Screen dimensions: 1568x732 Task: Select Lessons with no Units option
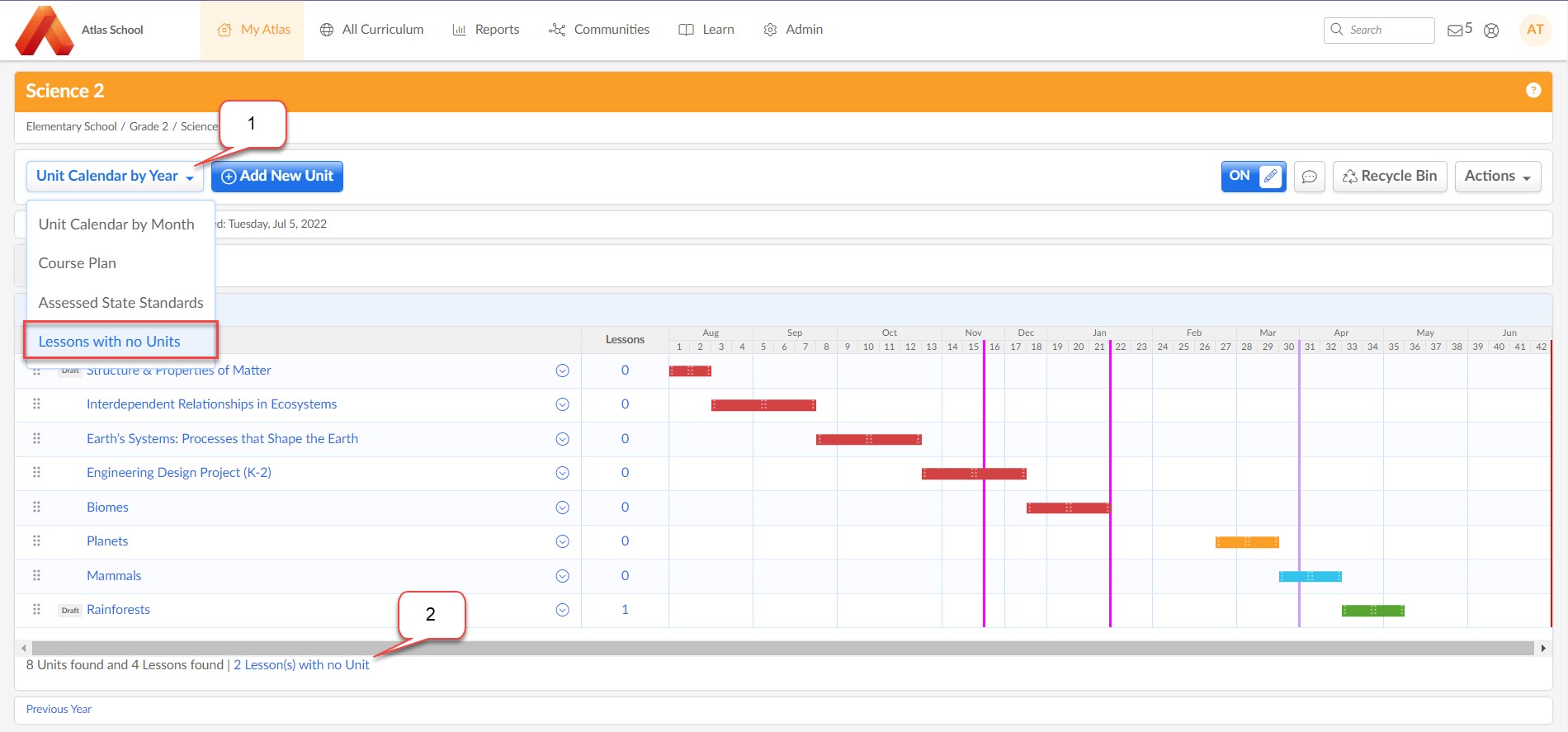[120, 342]
